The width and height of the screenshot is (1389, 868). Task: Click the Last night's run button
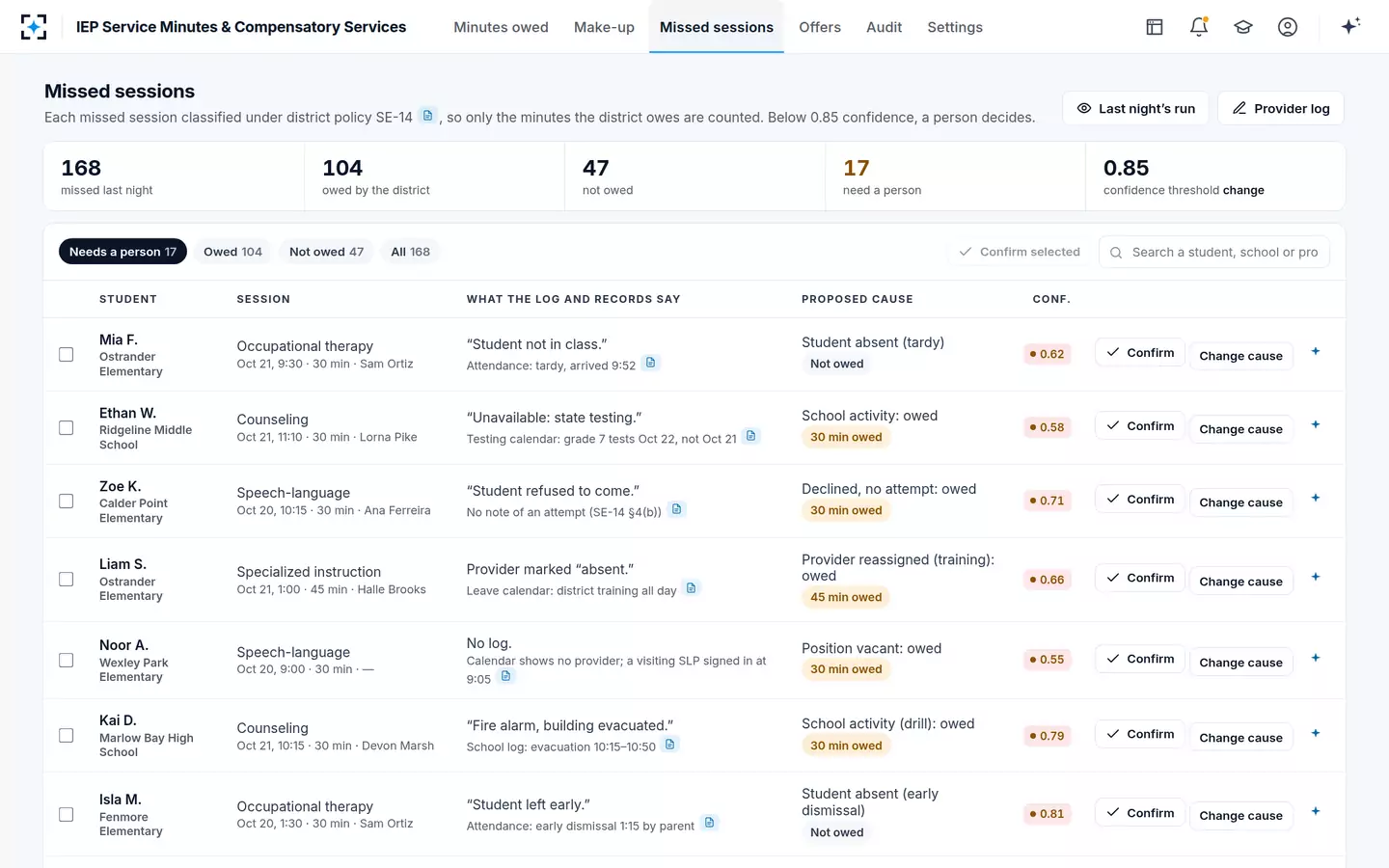point(1135,108)
